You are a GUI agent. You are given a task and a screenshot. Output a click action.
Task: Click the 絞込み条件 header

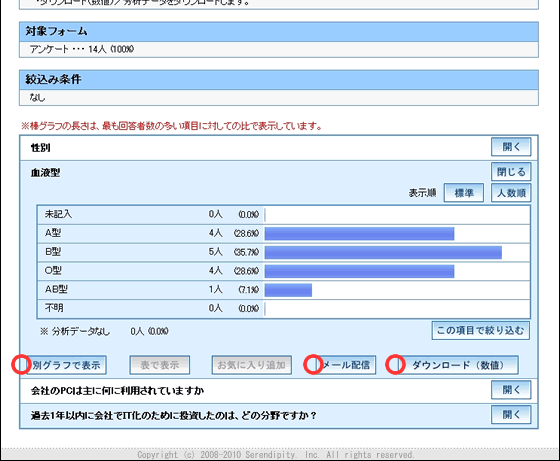coord(53,79)
